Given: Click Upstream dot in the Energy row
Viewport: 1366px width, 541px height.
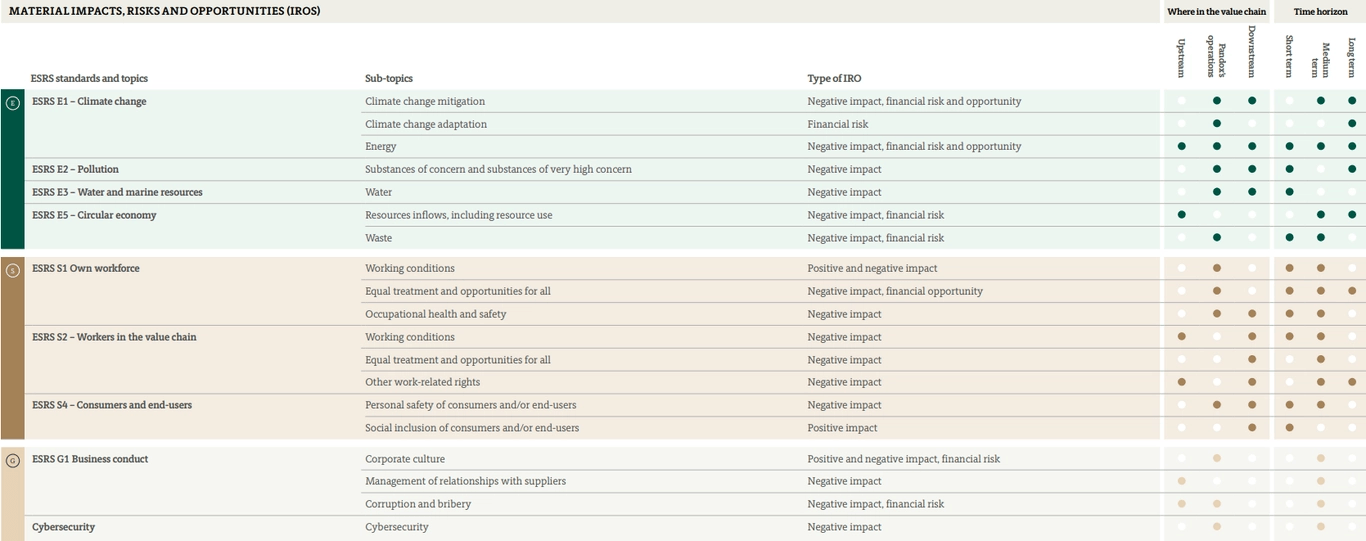Looking at the screenshot, I should click(x=1182, y=146).
